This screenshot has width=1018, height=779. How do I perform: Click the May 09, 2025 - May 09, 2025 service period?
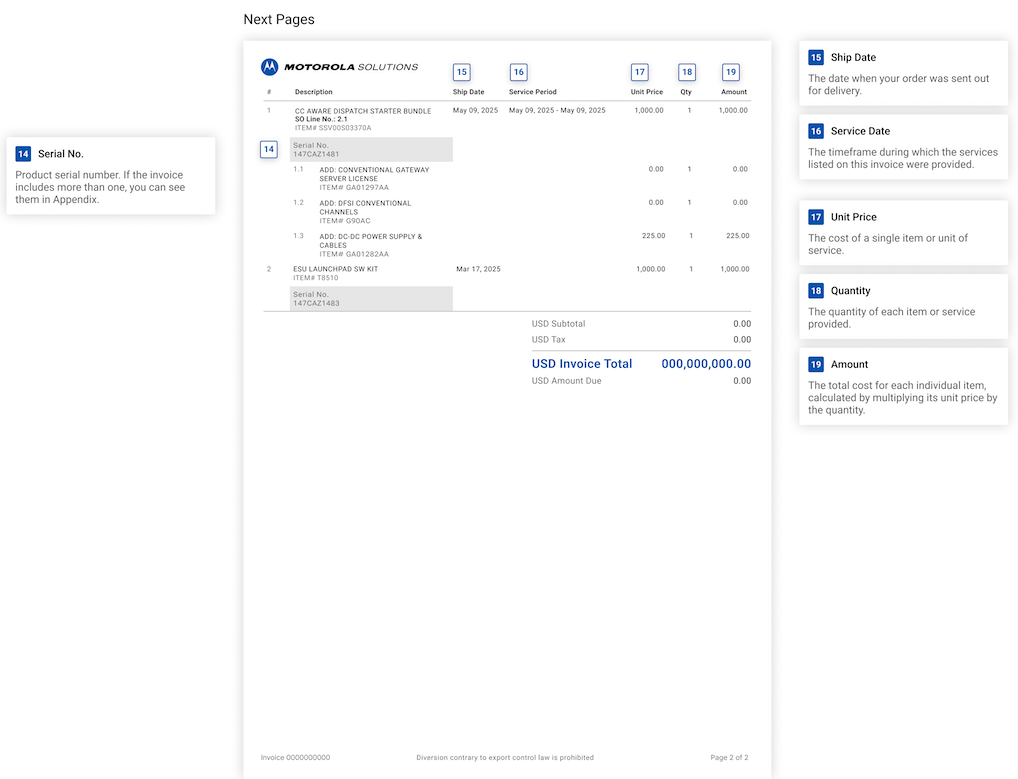557,110
